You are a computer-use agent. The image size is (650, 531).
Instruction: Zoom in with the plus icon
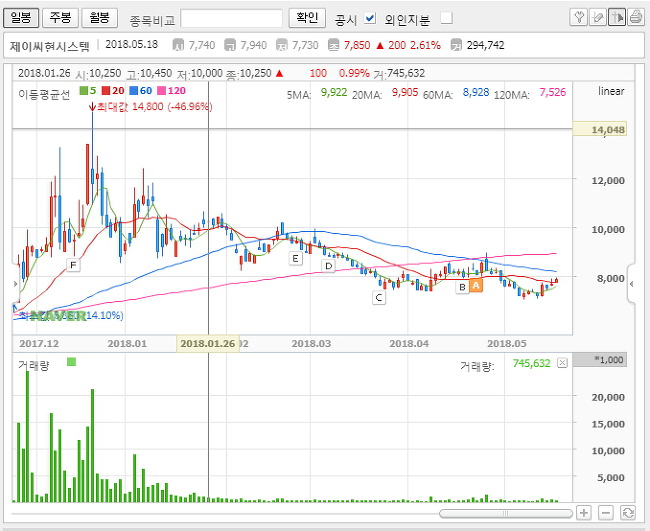pos(586,512)
